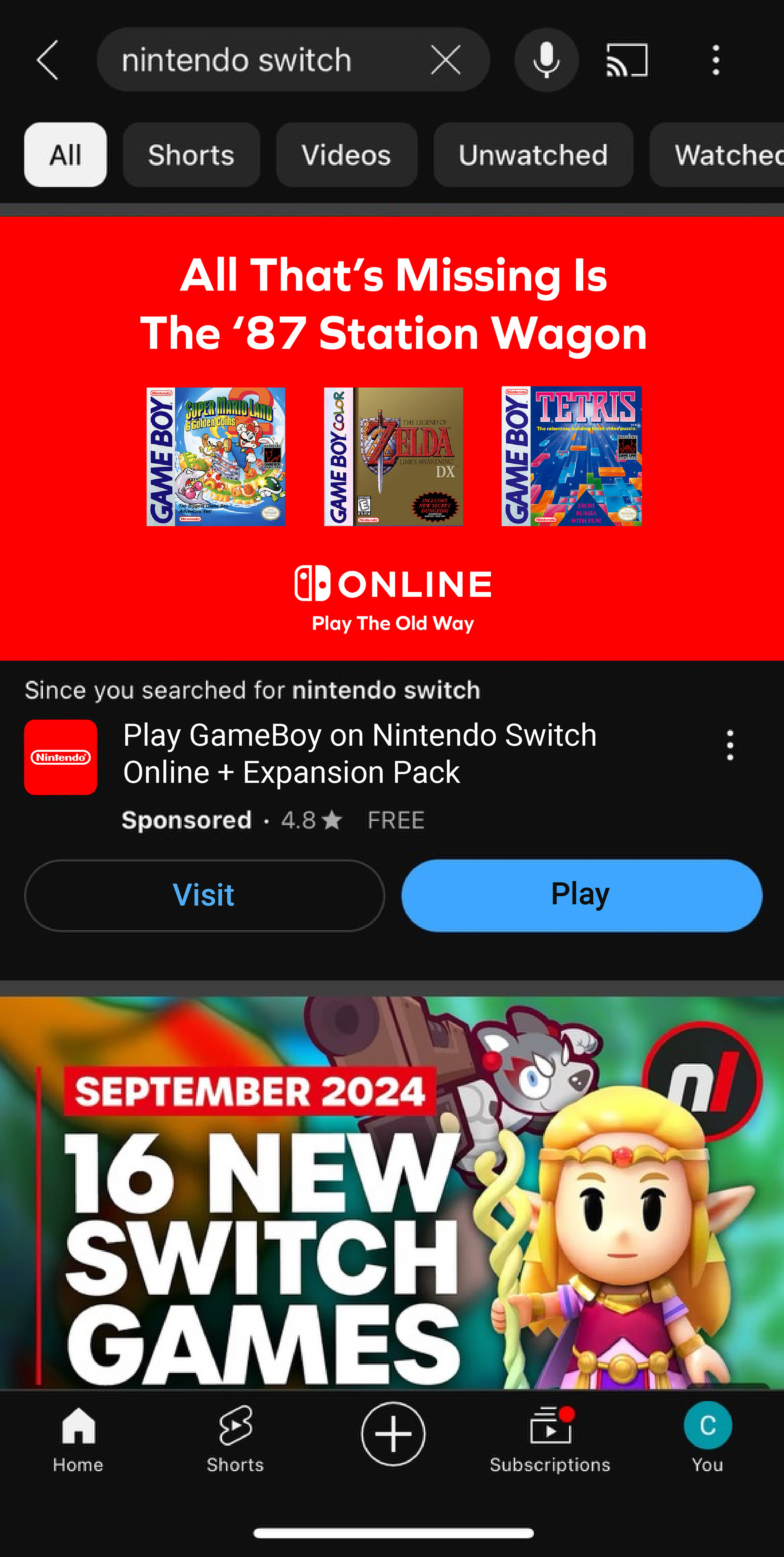Go back using the back arrow

pyautogui.click(x=48, y=60)
